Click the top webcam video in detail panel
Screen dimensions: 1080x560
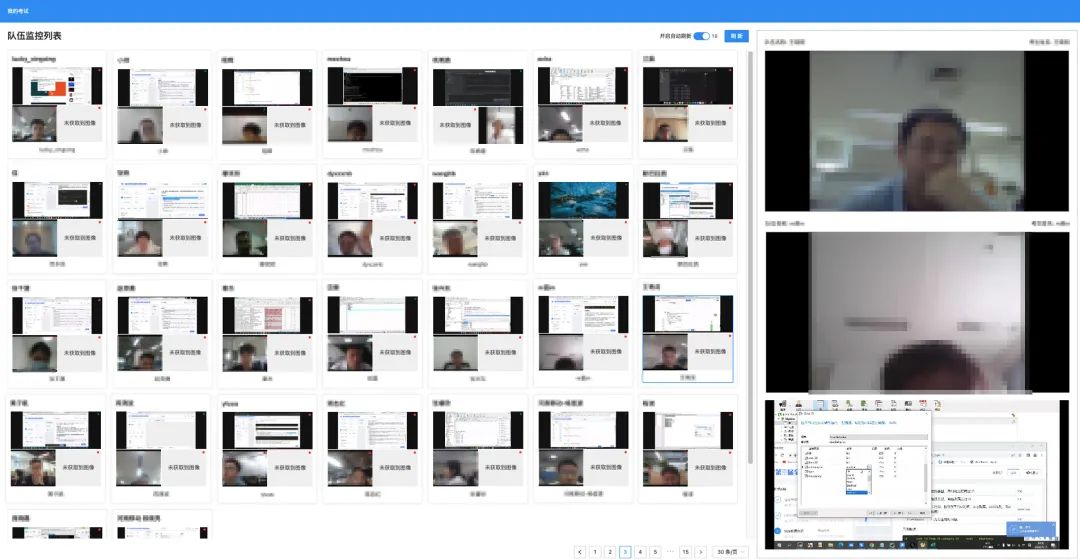tap(917, 131)
